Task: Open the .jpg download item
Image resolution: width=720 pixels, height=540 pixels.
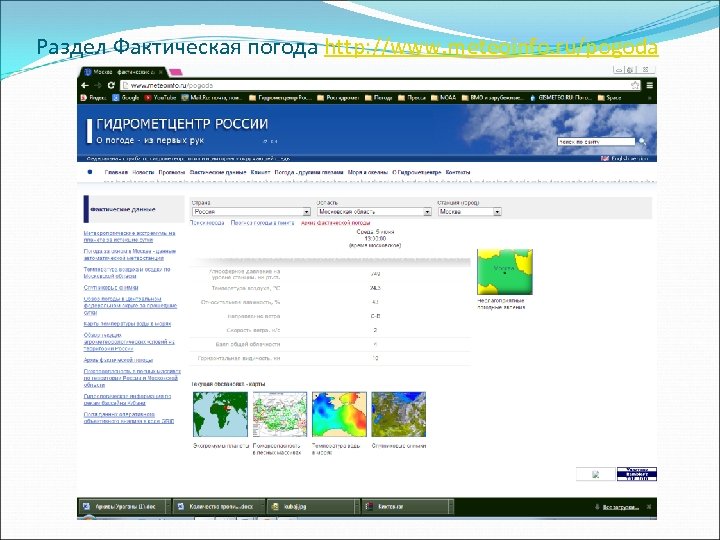Action: [x=310, y=506]
